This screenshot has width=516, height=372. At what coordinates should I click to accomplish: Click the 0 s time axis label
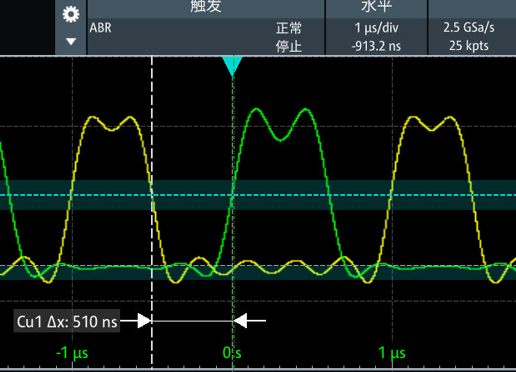coord(232,353)
